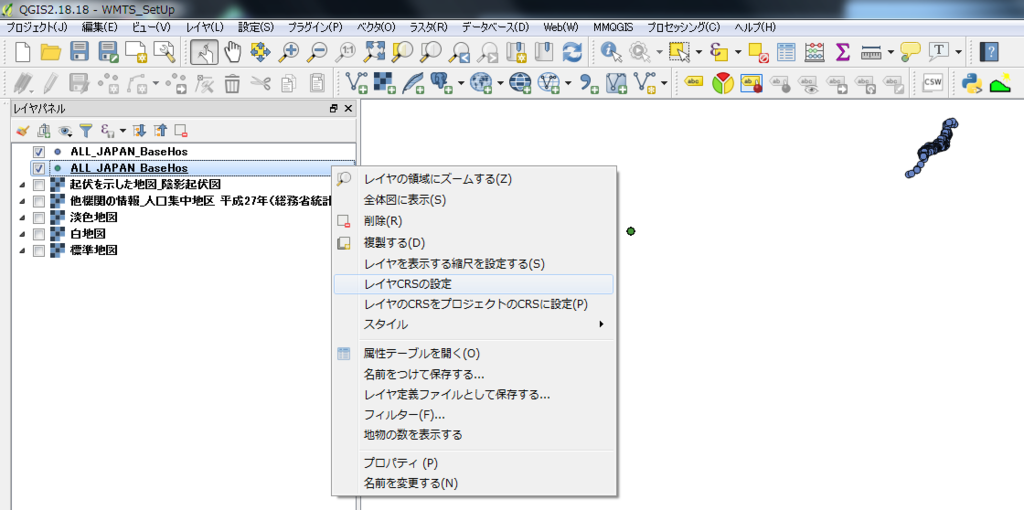Choose 名前をつけて保存する... in context menu
Image resolution: width=1024 pixels, height=510 pixels.
[473, 375]
